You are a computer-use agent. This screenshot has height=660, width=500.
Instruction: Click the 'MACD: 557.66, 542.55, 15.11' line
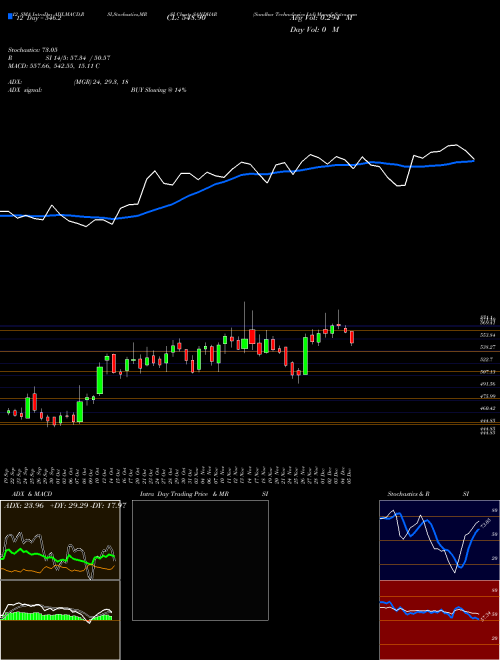click(54, 66)
